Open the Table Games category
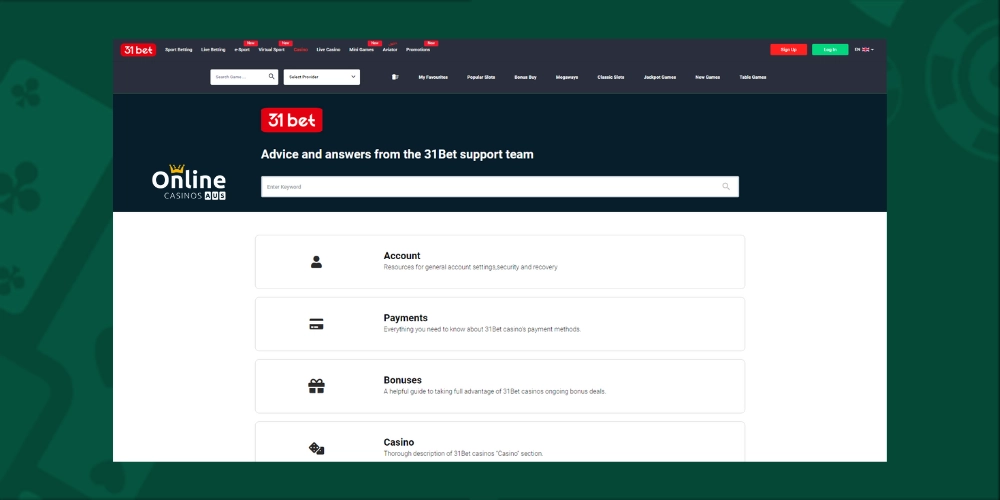1000x500 pixels. tap(753, 77)
